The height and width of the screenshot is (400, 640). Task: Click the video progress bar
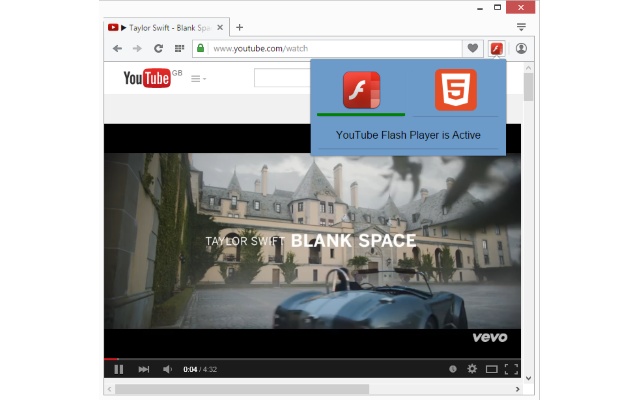[x=312, y=359]
